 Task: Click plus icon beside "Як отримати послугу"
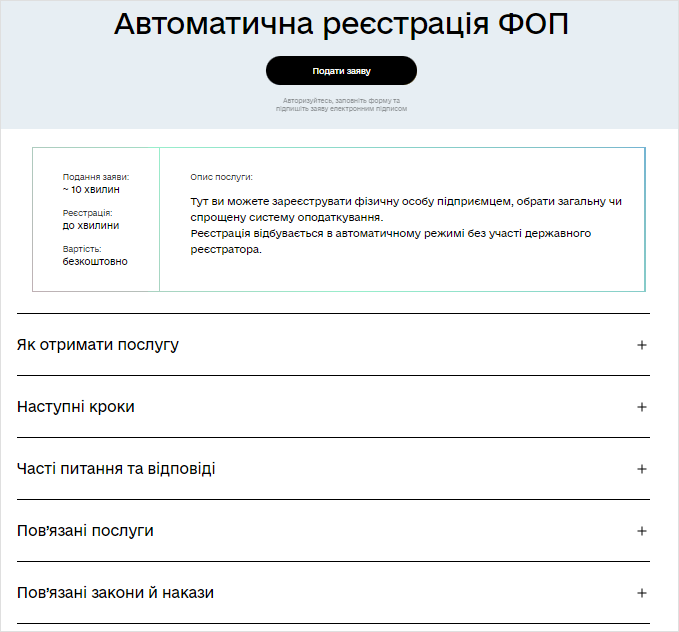(642, 345)
